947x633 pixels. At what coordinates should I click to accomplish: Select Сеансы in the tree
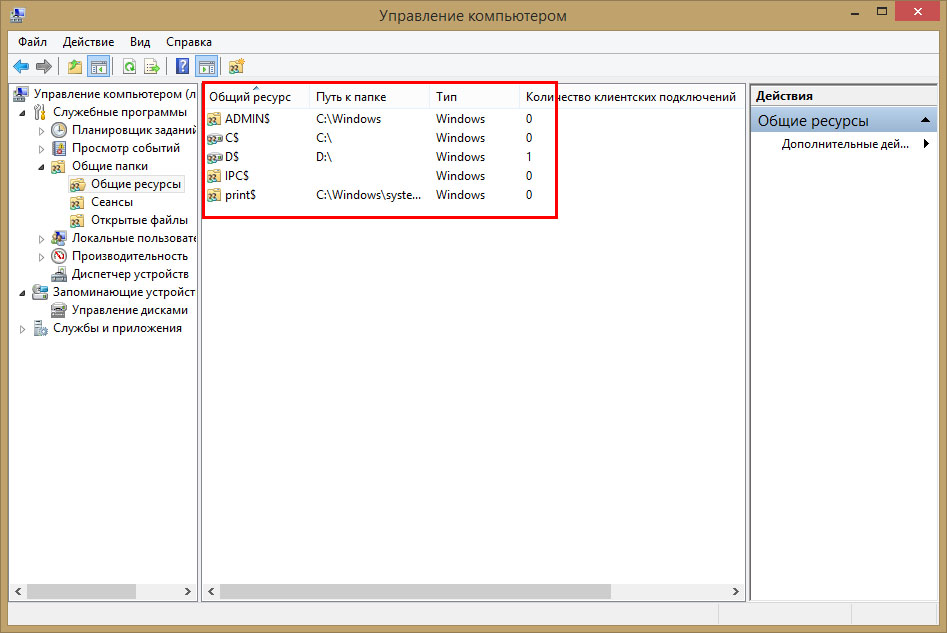point(112,202)
